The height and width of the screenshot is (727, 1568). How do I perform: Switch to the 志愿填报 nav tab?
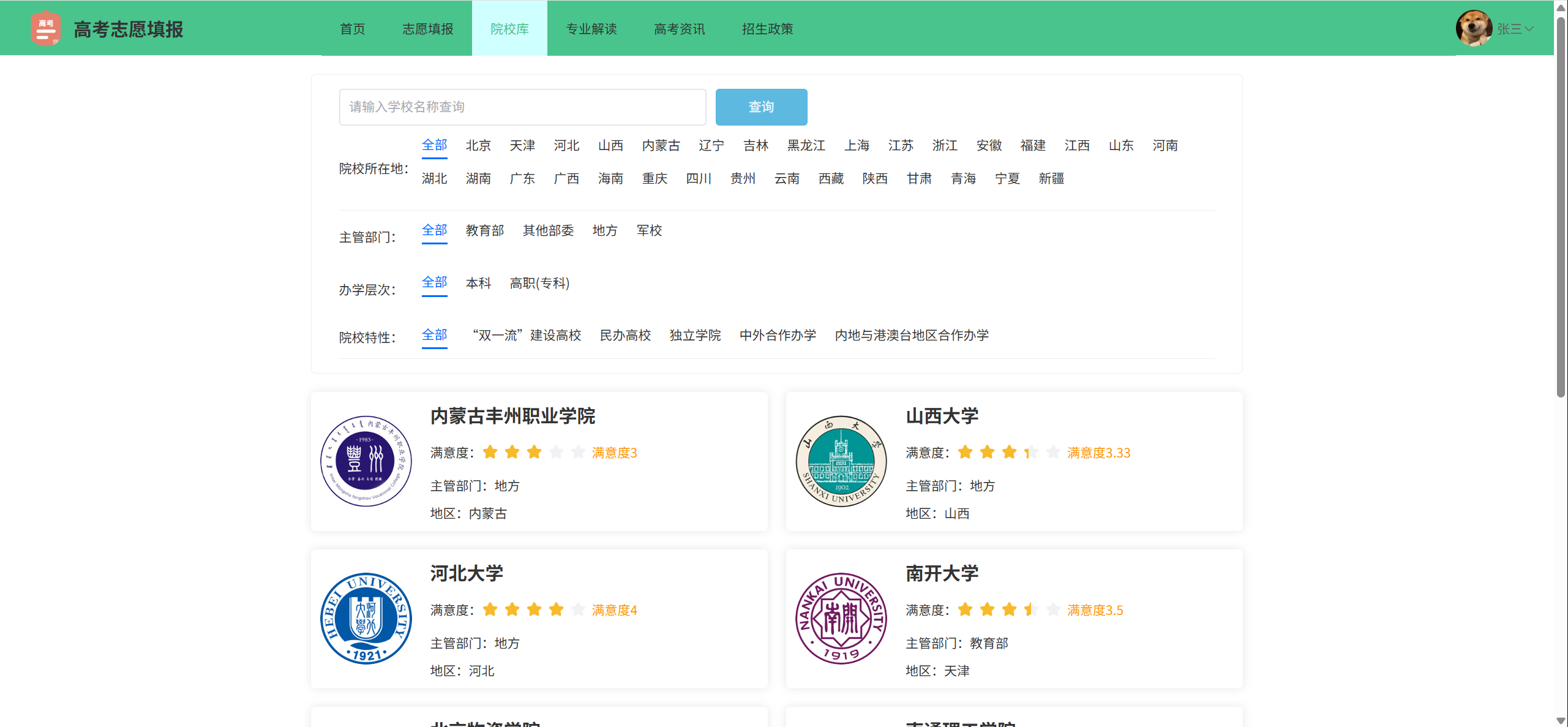point(427,29)
